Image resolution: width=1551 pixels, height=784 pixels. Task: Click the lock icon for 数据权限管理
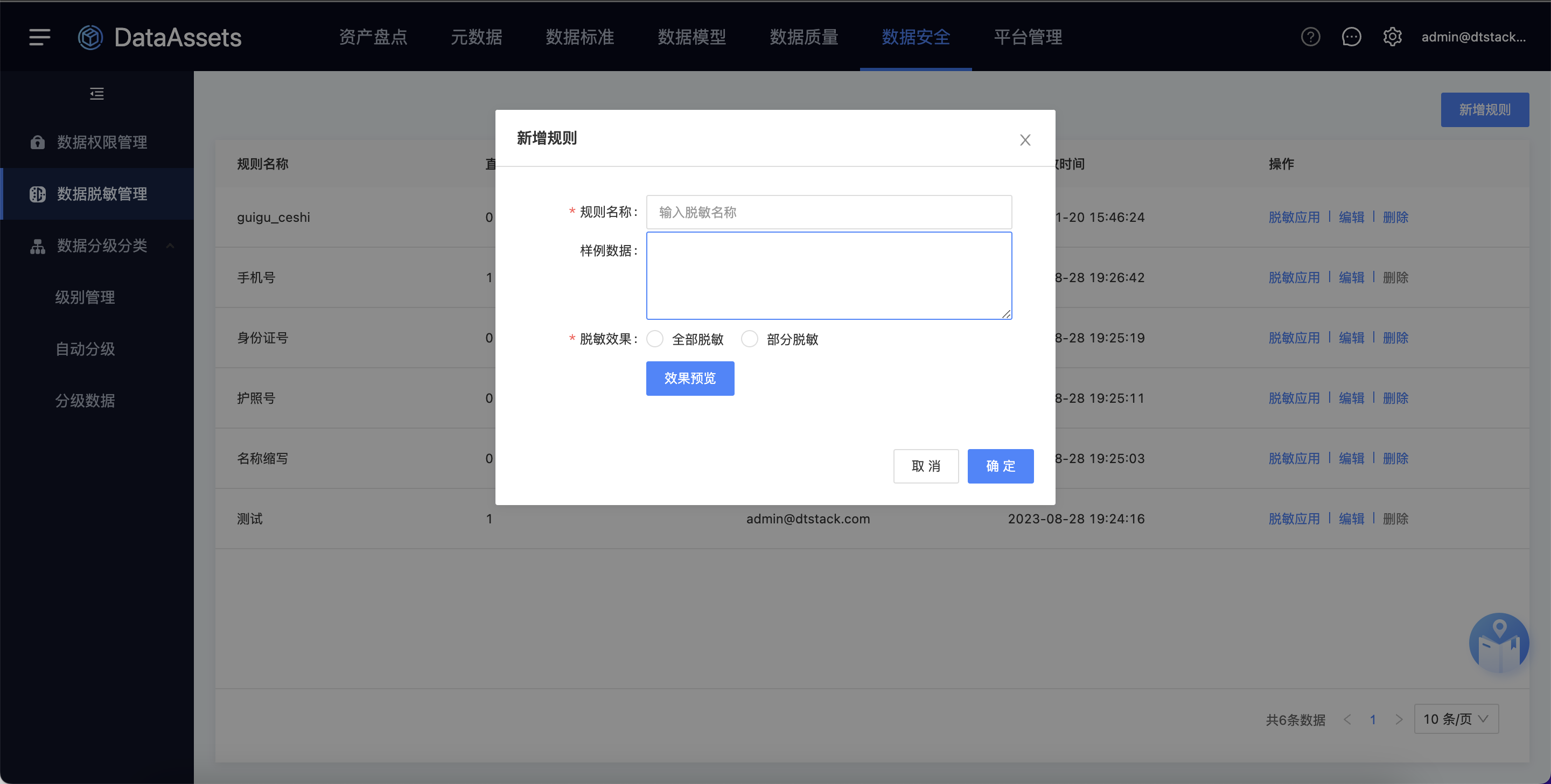coord(37,142)
